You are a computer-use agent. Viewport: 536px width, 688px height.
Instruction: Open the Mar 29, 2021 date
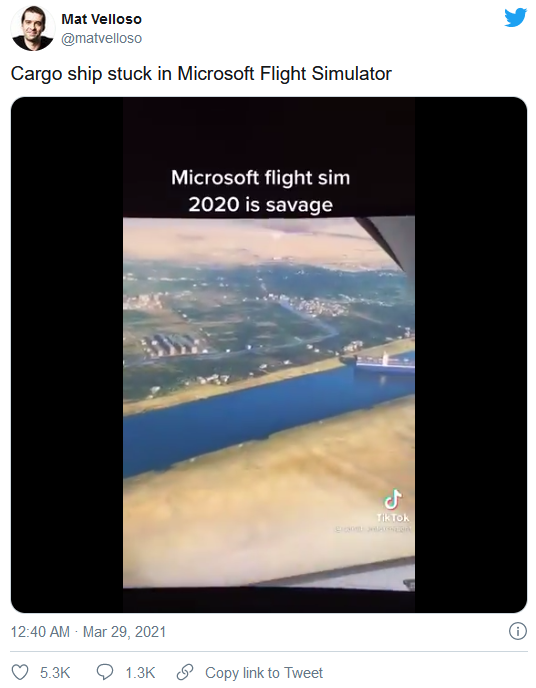(x=124, y=632)
